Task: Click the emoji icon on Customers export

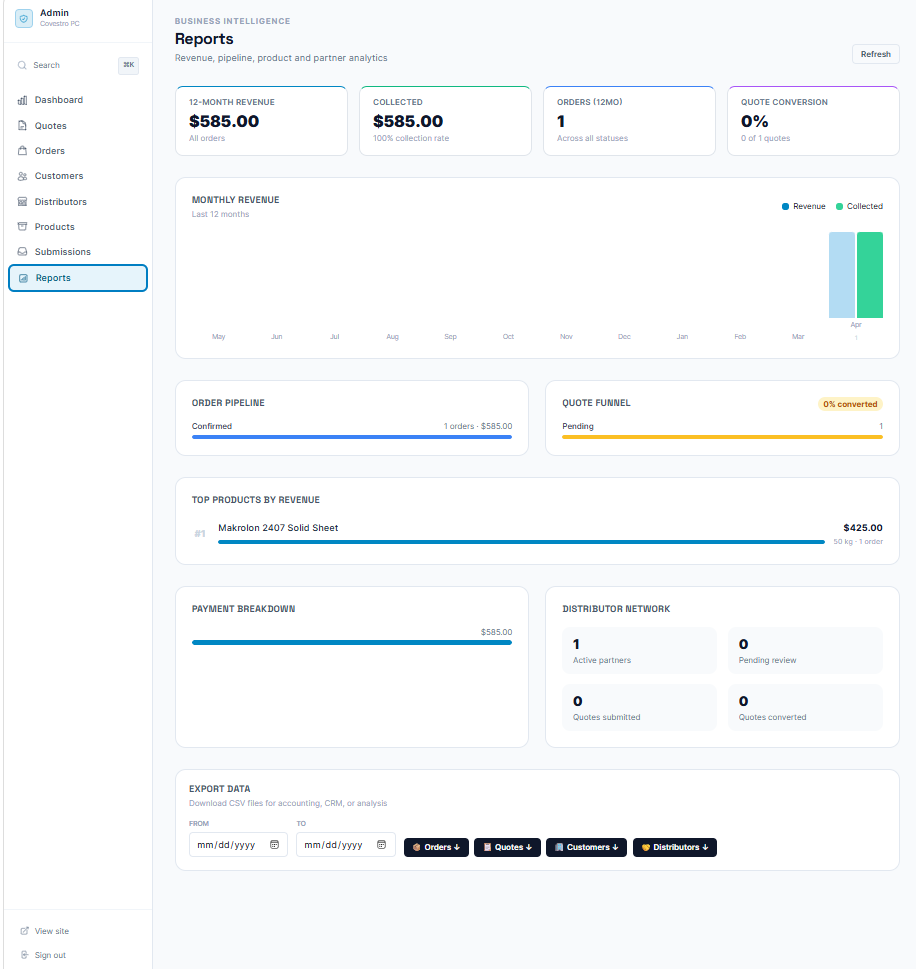Action: 559,847
